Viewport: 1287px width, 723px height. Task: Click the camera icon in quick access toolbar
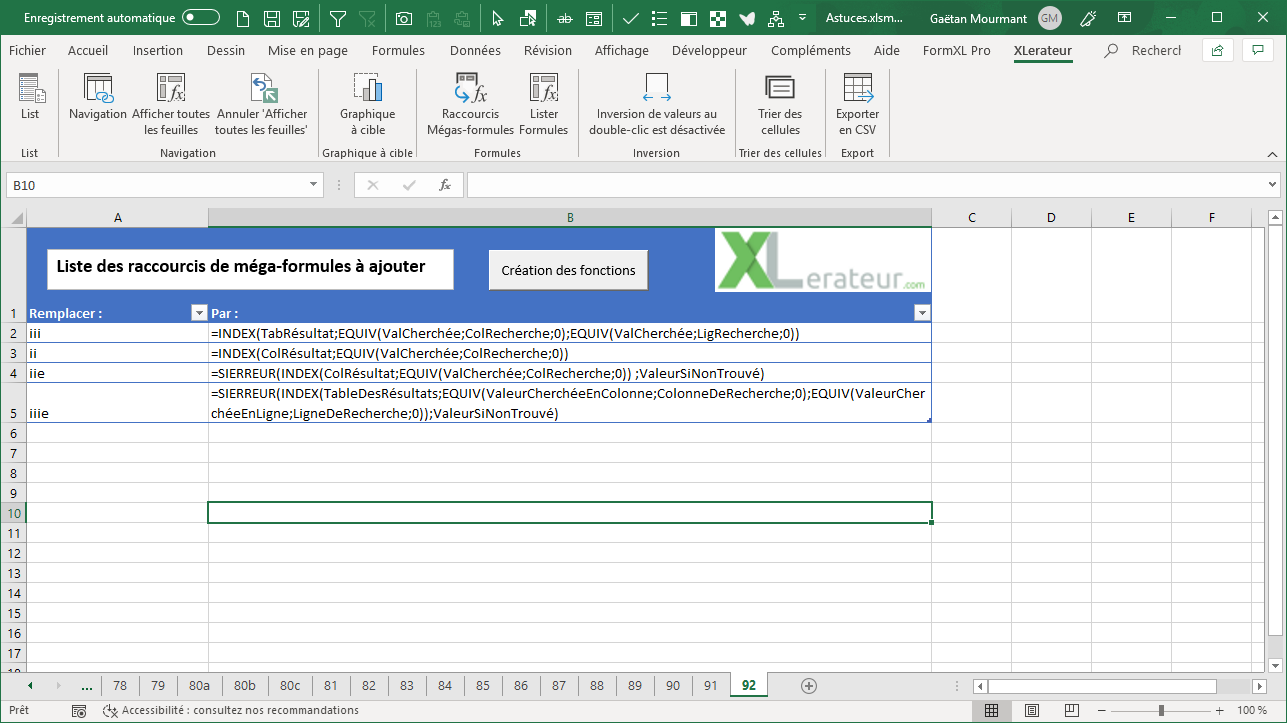click(x=403, y=18)
